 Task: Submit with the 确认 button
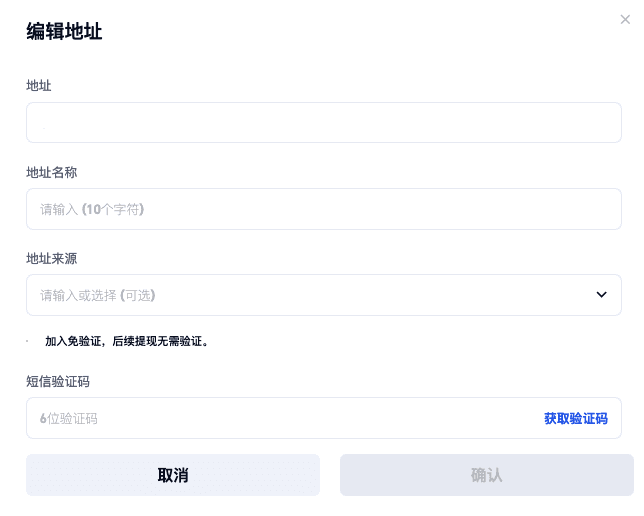486,475
